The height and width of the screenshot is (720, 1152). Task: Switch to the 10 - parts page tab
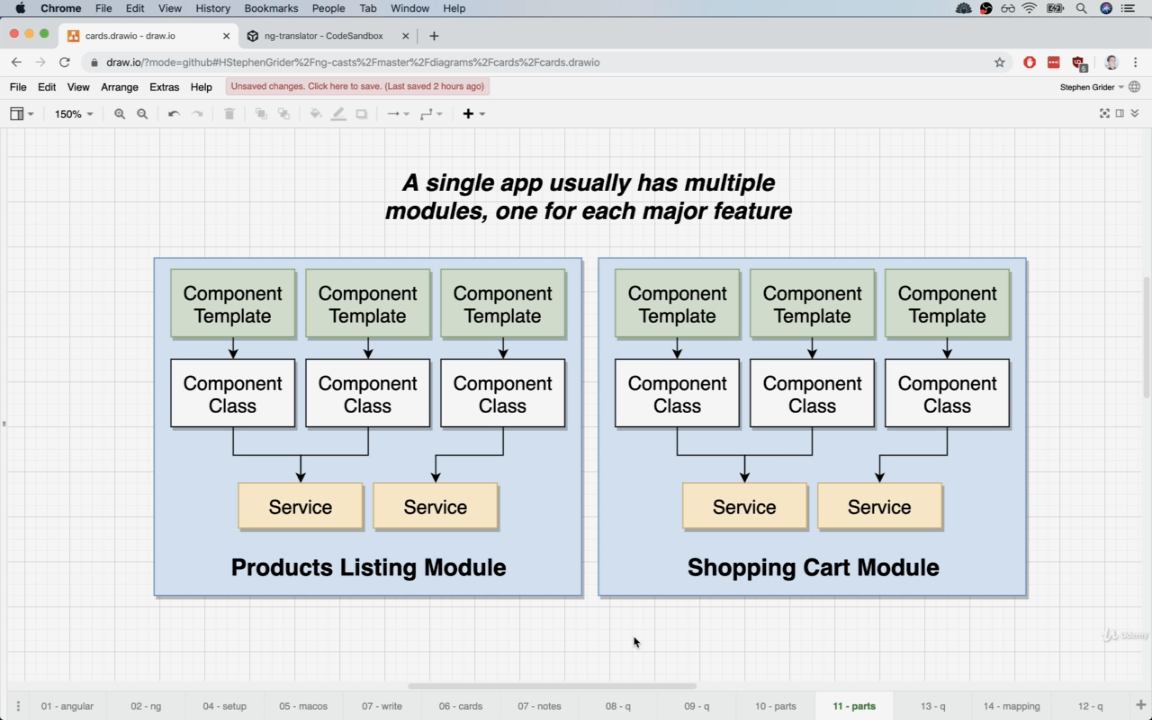776,706
